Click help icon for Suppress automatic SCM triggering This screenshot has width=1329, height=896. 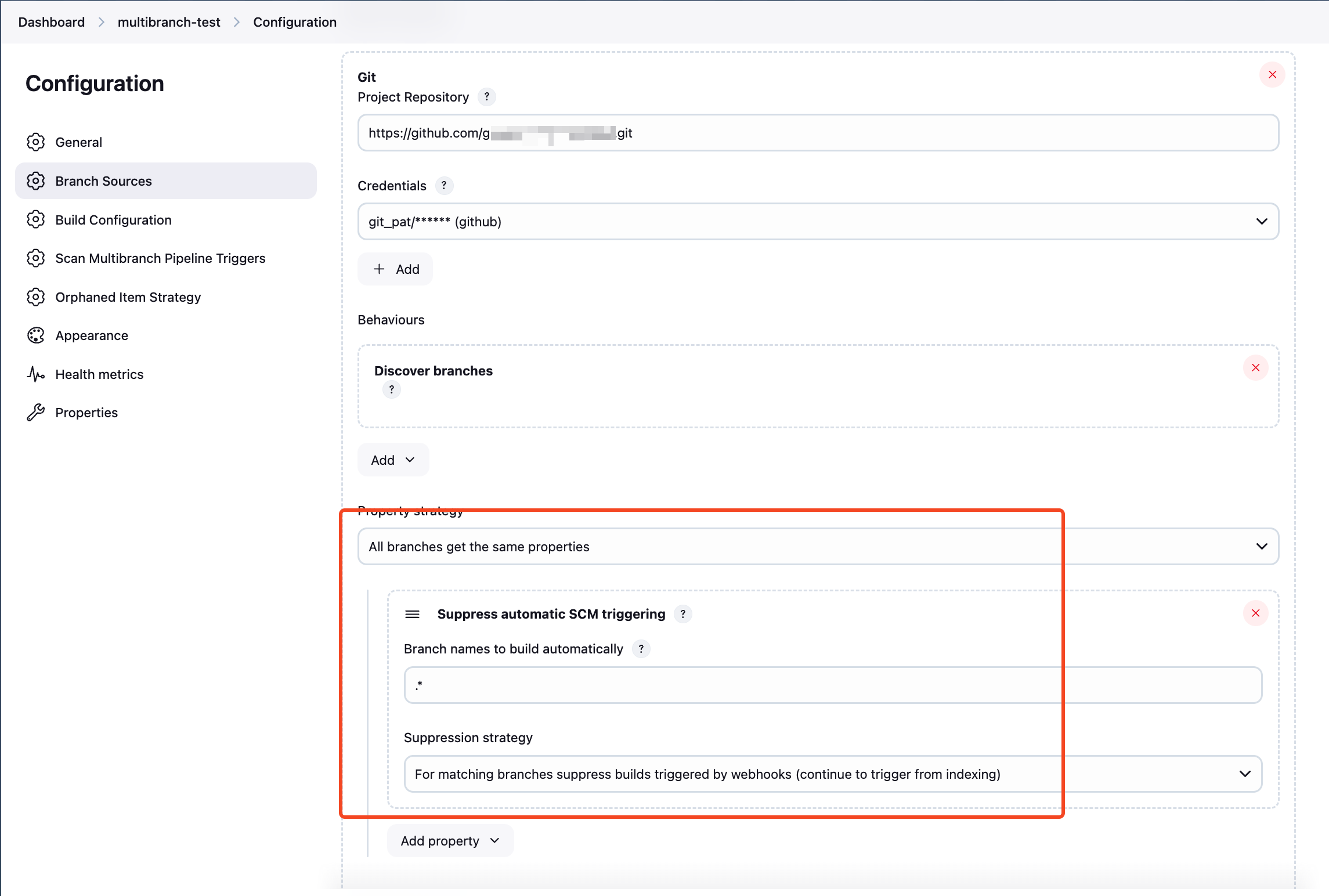click(x=682, y=614)
